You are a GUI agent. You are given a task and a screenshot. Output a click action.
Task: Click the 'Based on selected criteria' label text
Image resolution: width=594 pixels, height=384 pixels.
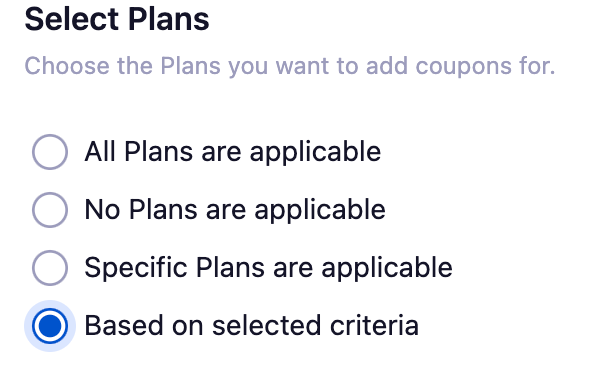(x=252, y=326)
